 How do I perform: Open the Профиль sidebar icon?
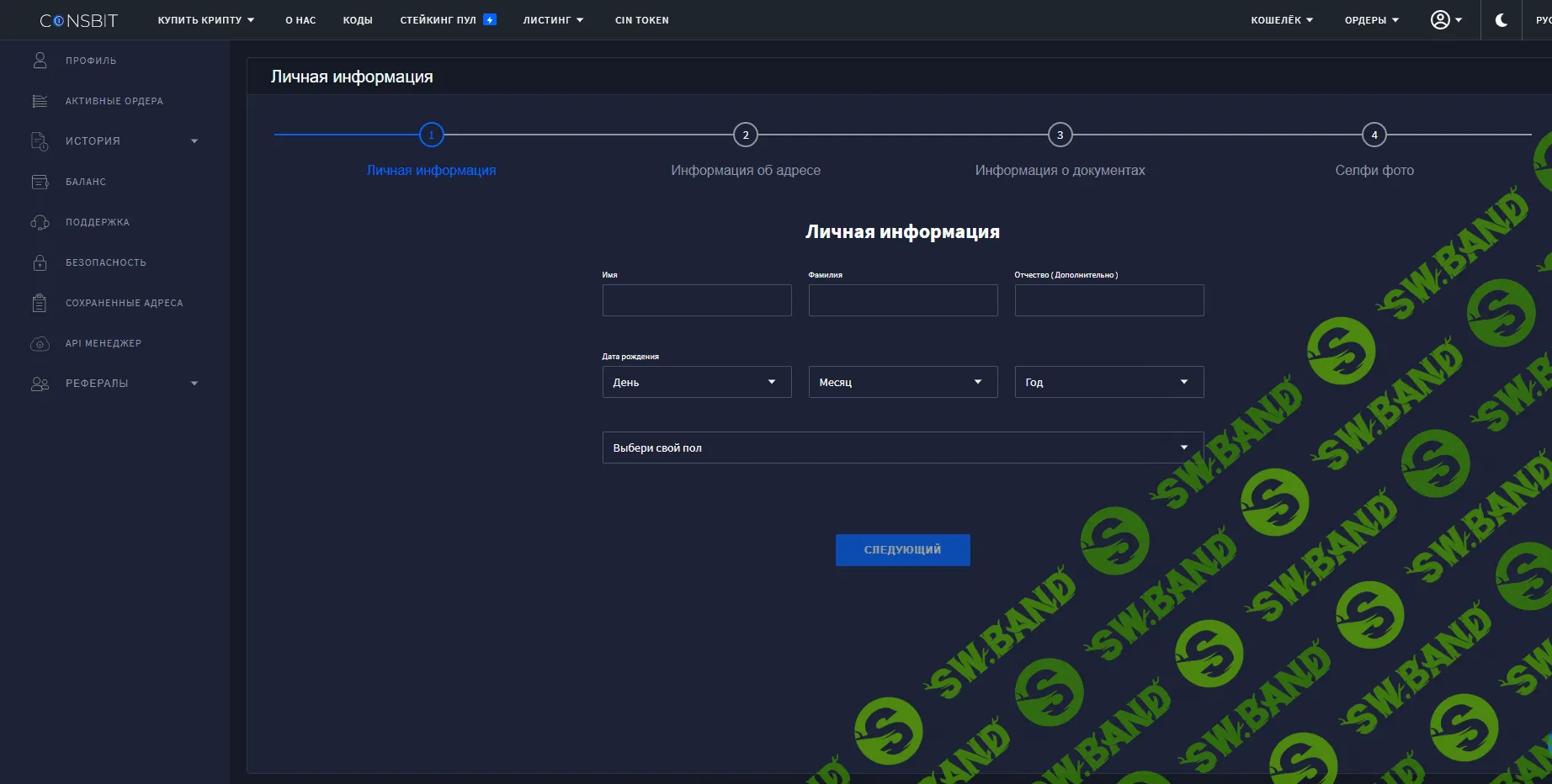pos(40,60)
